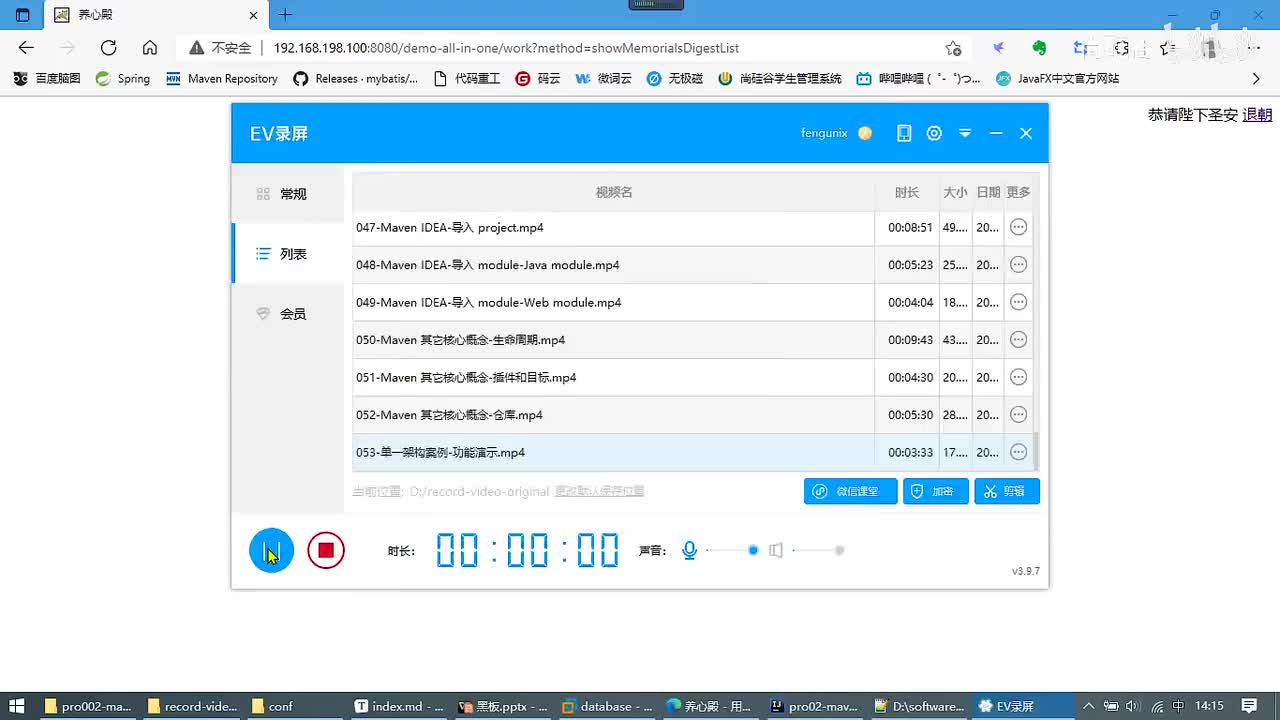The width and height of the screenshot is (1280, 720).
Task: Switch to the 列表 tab
Action: pyautogui.click(x=288, y=254)
